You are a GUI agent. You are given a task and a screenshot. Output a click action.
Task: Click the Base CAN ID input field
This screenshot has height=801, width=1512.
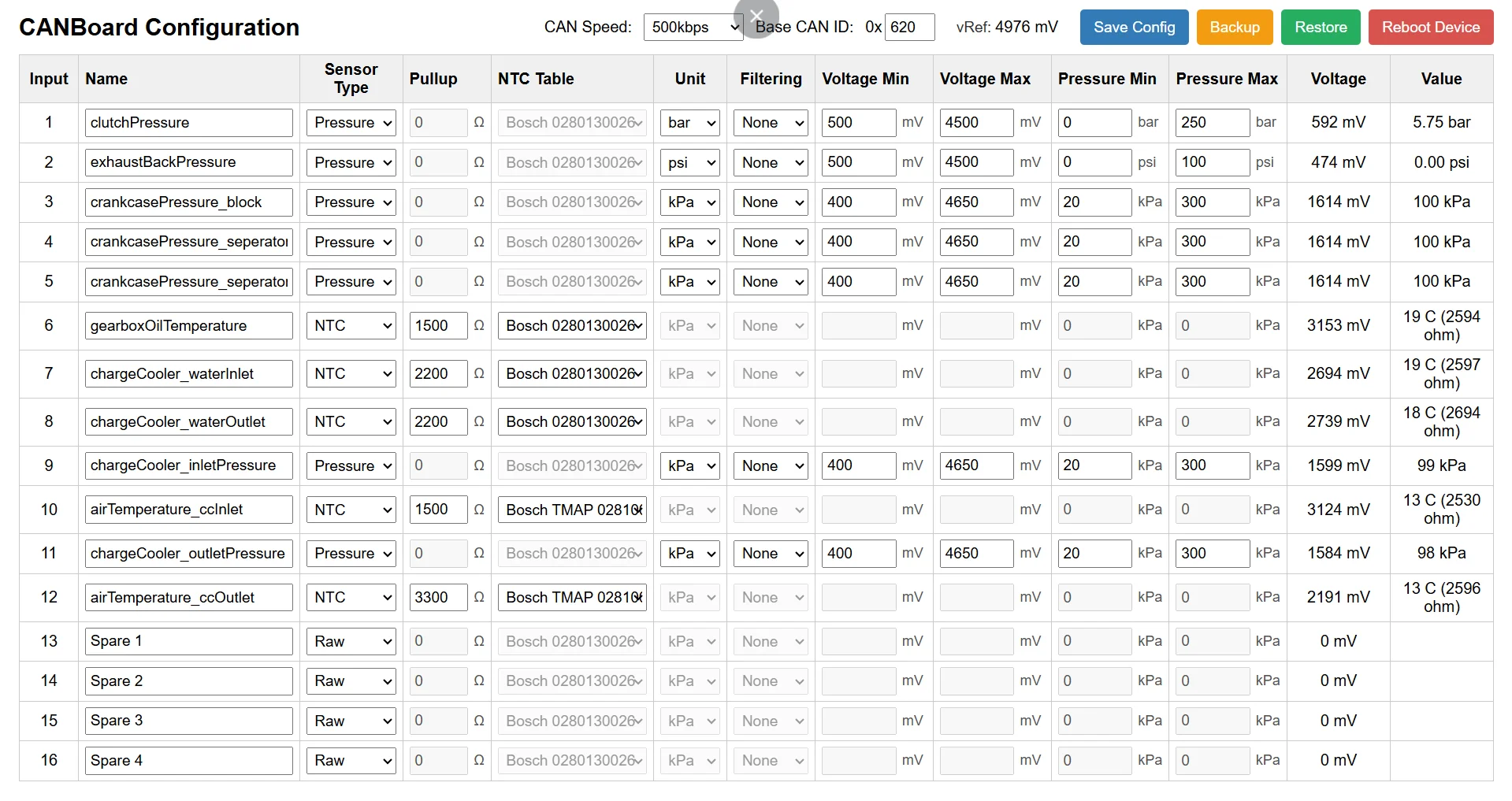click(x=910, y=27)
